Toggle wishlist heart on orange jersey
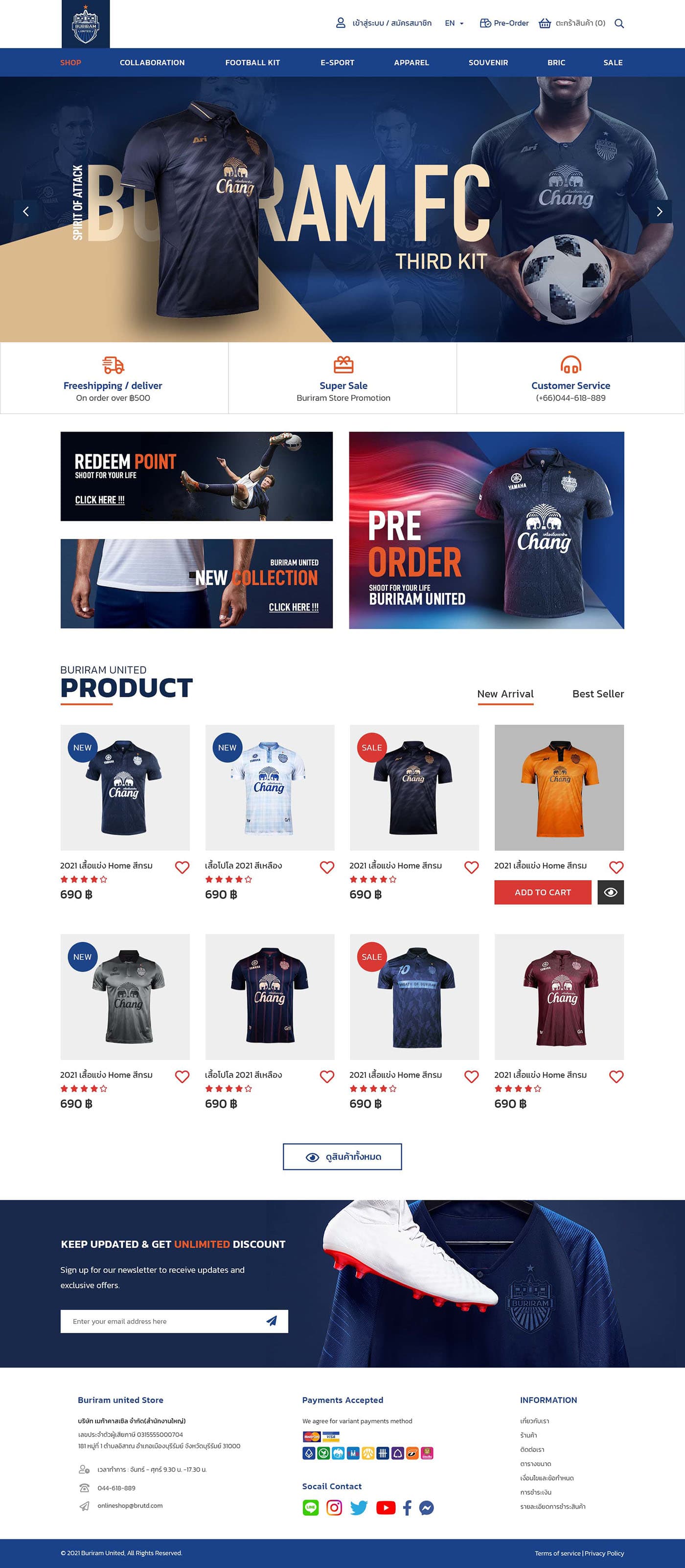Screen dimensions: 685x1568 616,867
